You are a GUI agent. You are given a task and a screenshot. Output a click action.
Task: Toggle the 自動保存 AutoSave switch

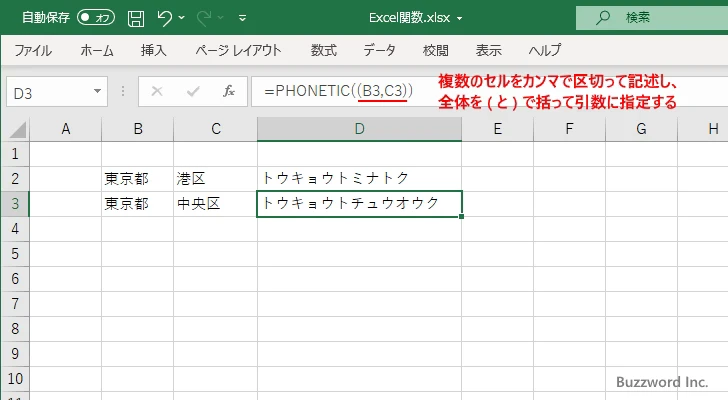96,17
